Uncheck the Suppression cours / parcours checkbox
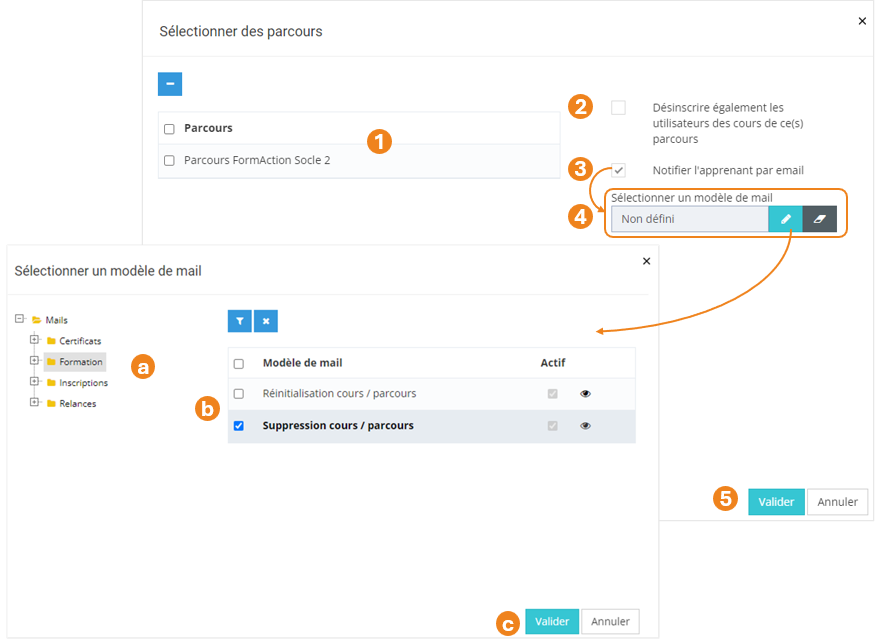Screen dimensions: 876x642 238,426
